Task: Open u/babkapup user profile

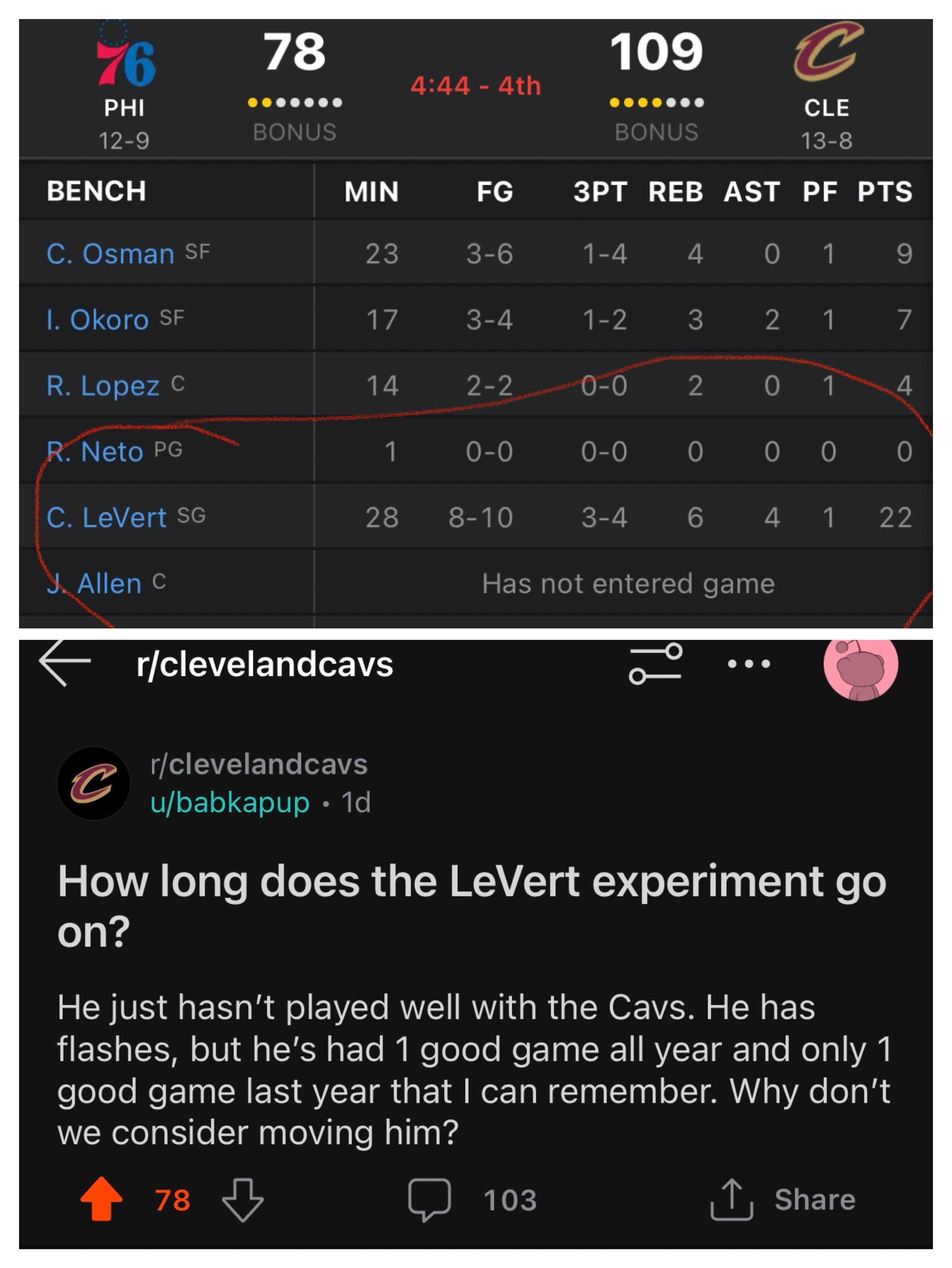Action: [x=230, y=803]
